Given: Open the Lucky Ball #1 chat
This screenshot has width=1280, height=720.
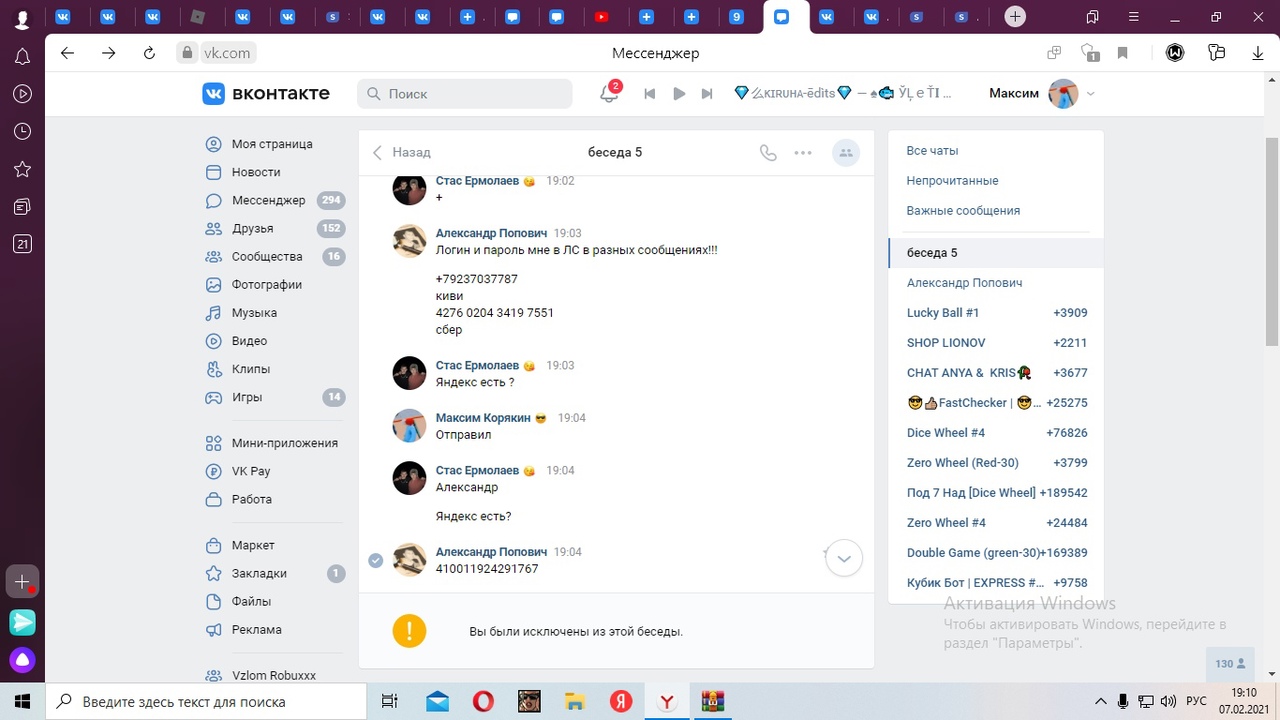Looking at the screenshot, I should click(x=943, y=313).
